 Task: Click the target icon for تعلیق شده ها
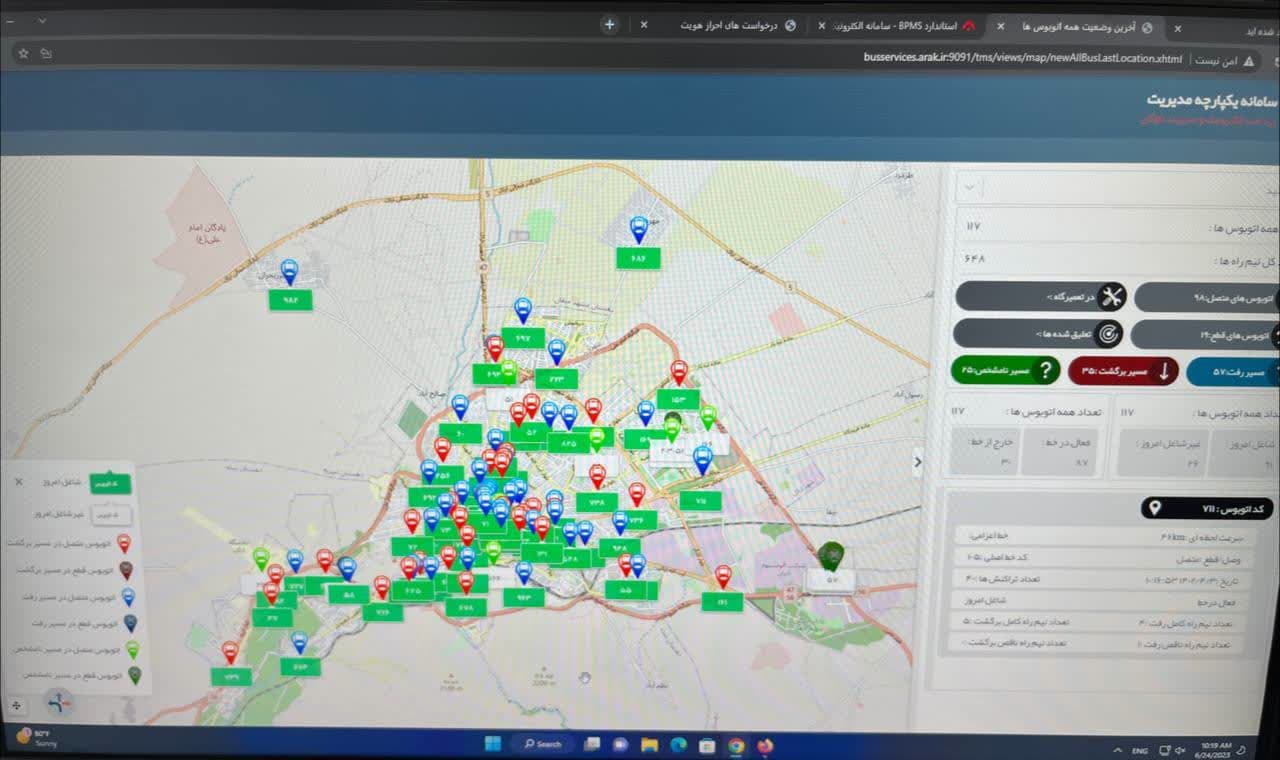click(1108, 333)
